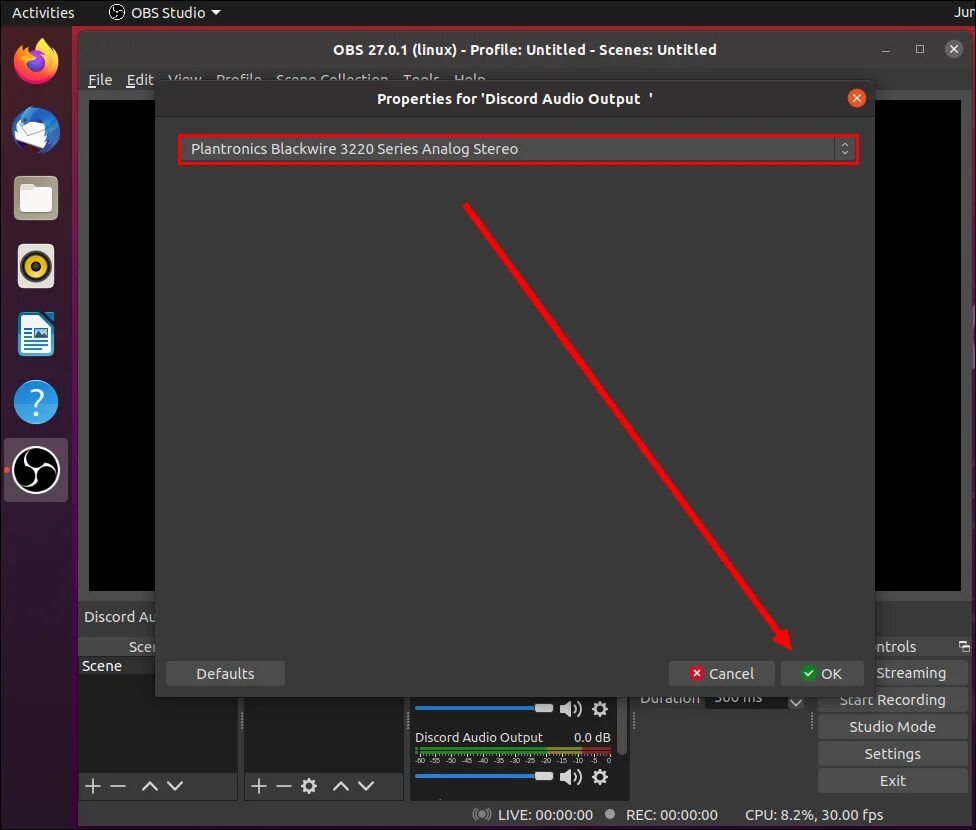Click the CPU 8.2%, 30.00 fps status text
This screenshot has width=976, height=830.
coord(814,815)
